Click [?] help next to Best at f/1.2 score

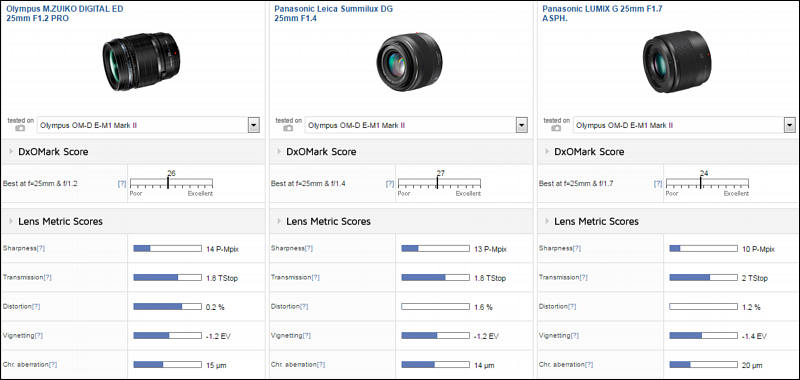coord(122,184)
